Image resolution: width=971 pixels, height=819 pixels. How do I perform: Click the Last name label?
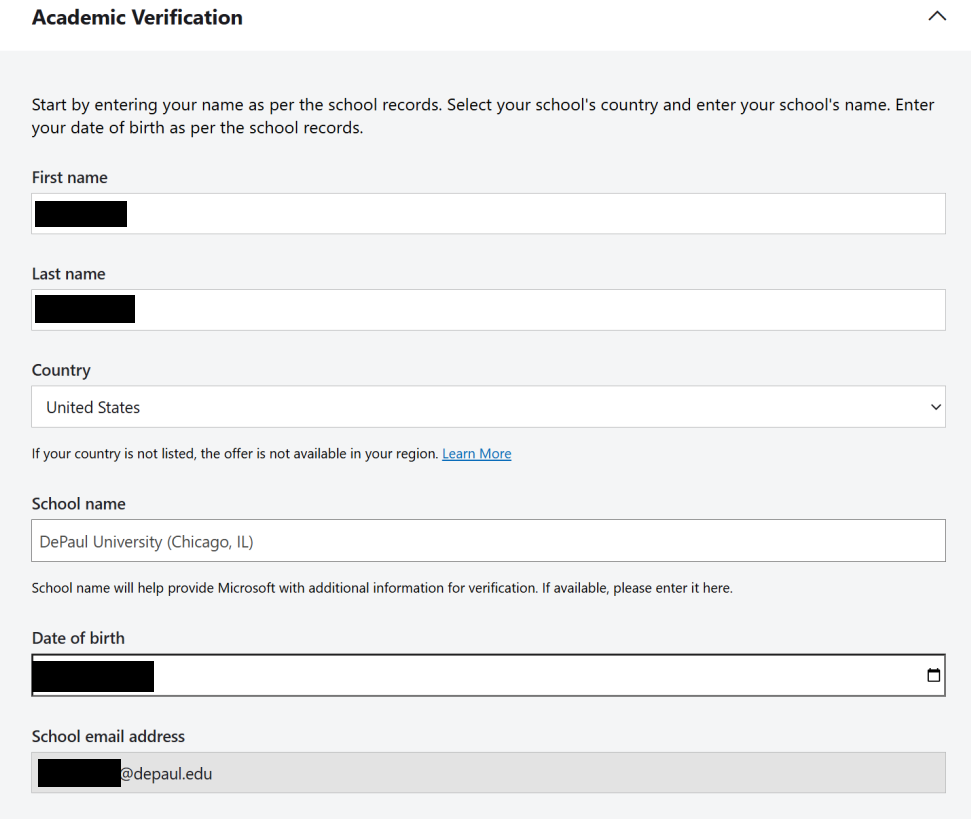[68, 274]
